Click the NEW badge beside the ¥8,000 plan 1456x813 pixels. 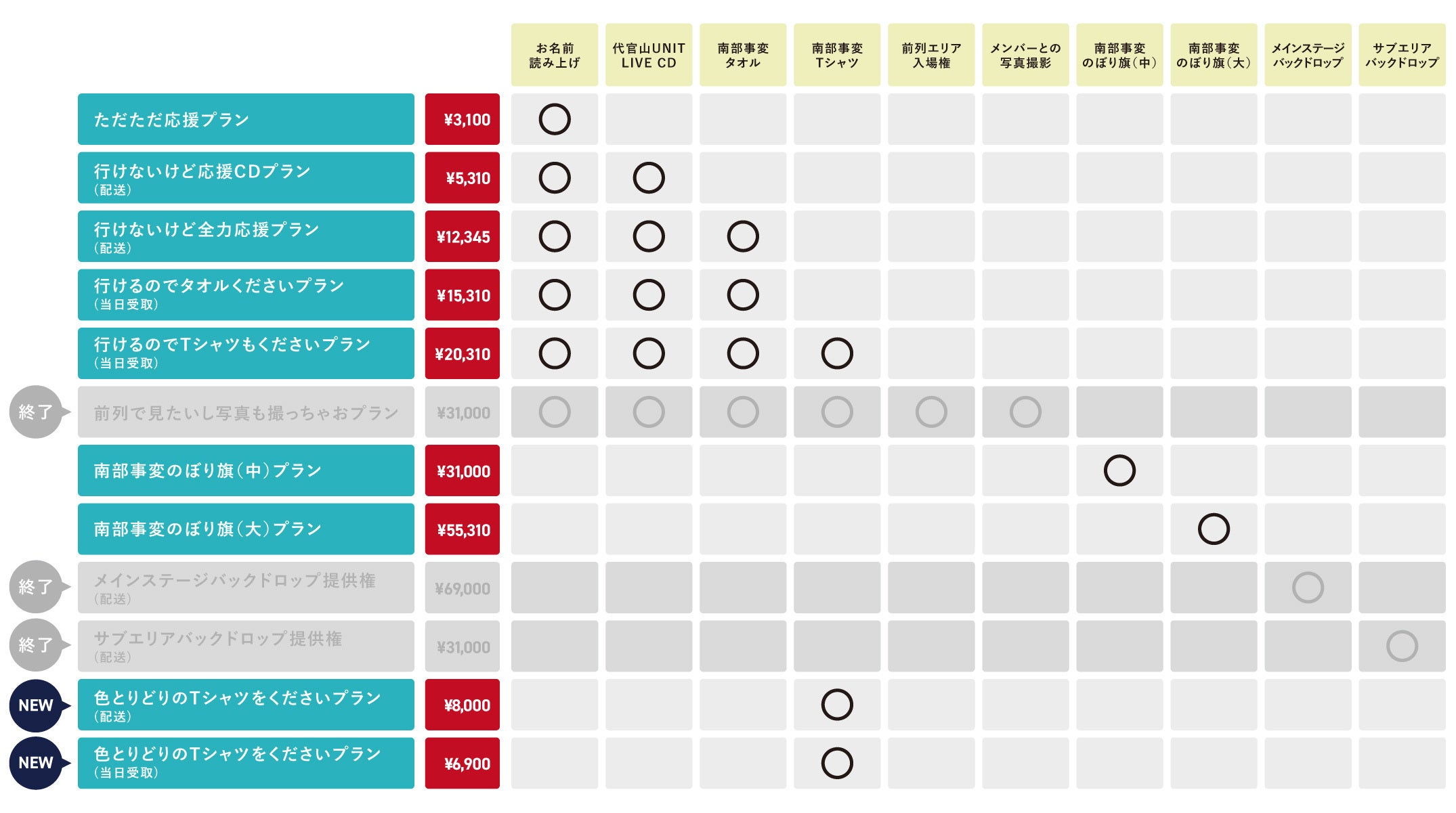coord(36,705)
